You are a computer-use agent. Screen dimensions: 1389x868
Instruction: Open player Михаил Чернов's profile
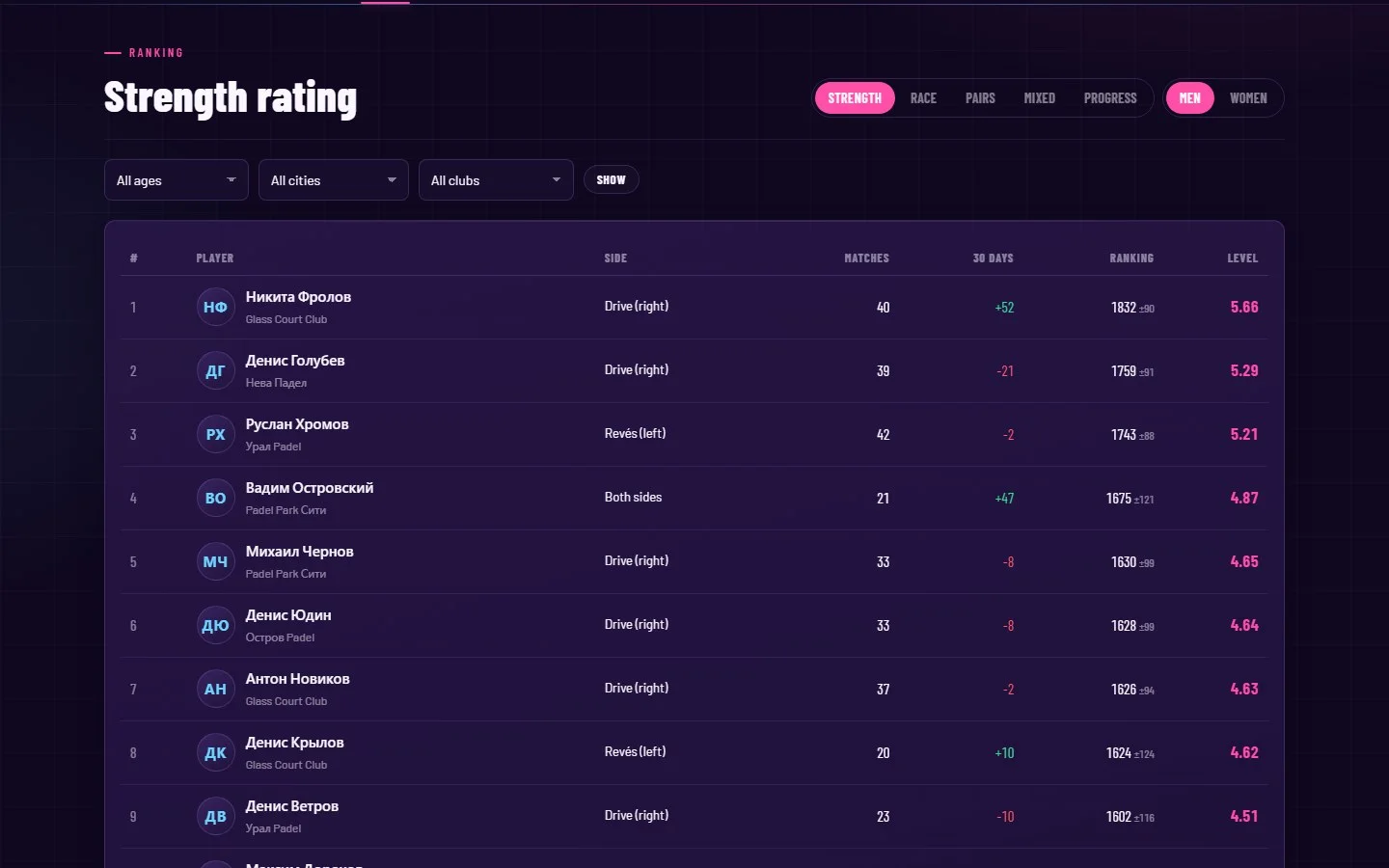(x=300, y=552)
